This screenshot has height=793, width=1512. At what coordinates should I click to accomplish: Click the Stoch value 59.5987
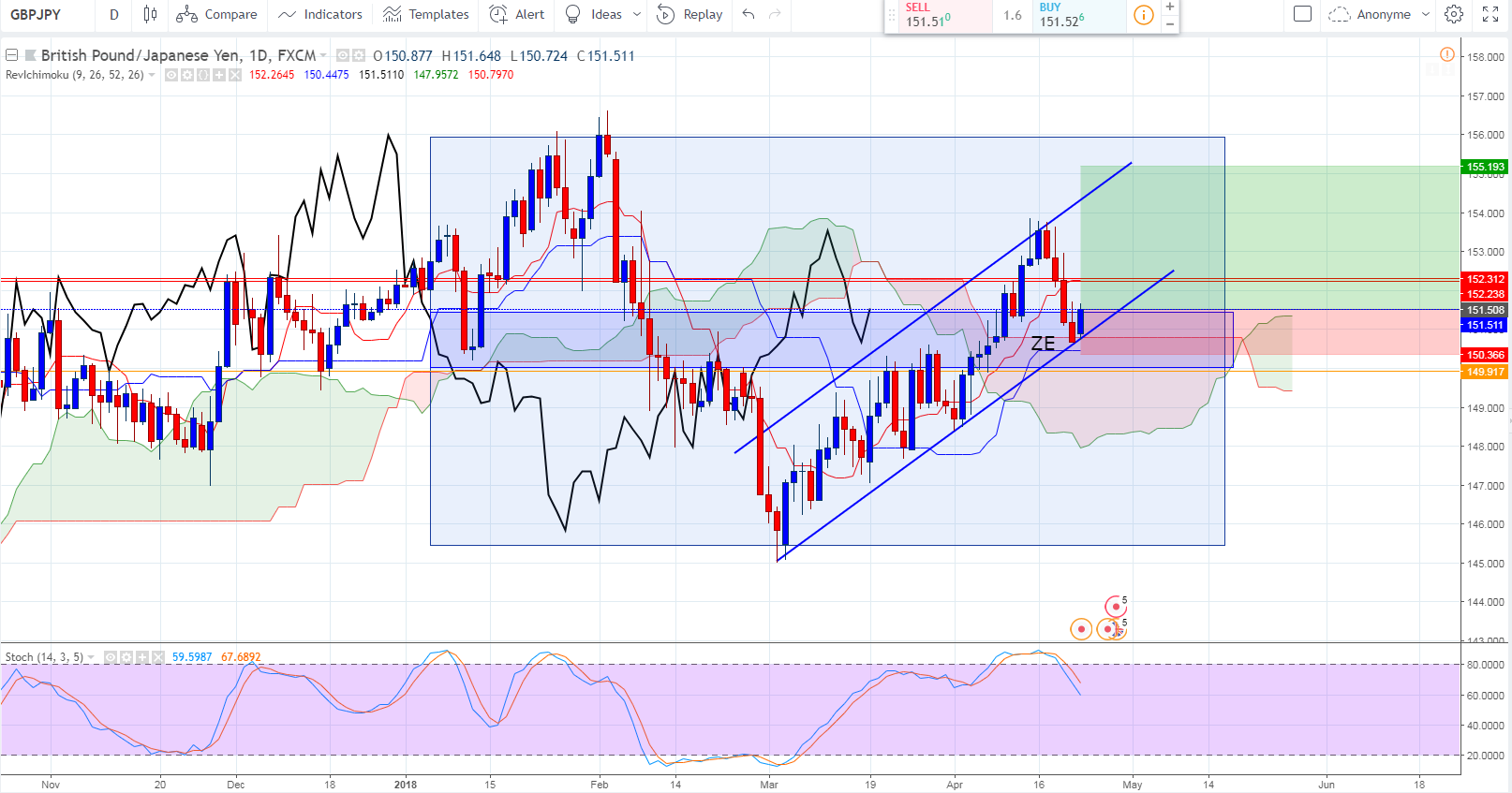pos(192,657)
